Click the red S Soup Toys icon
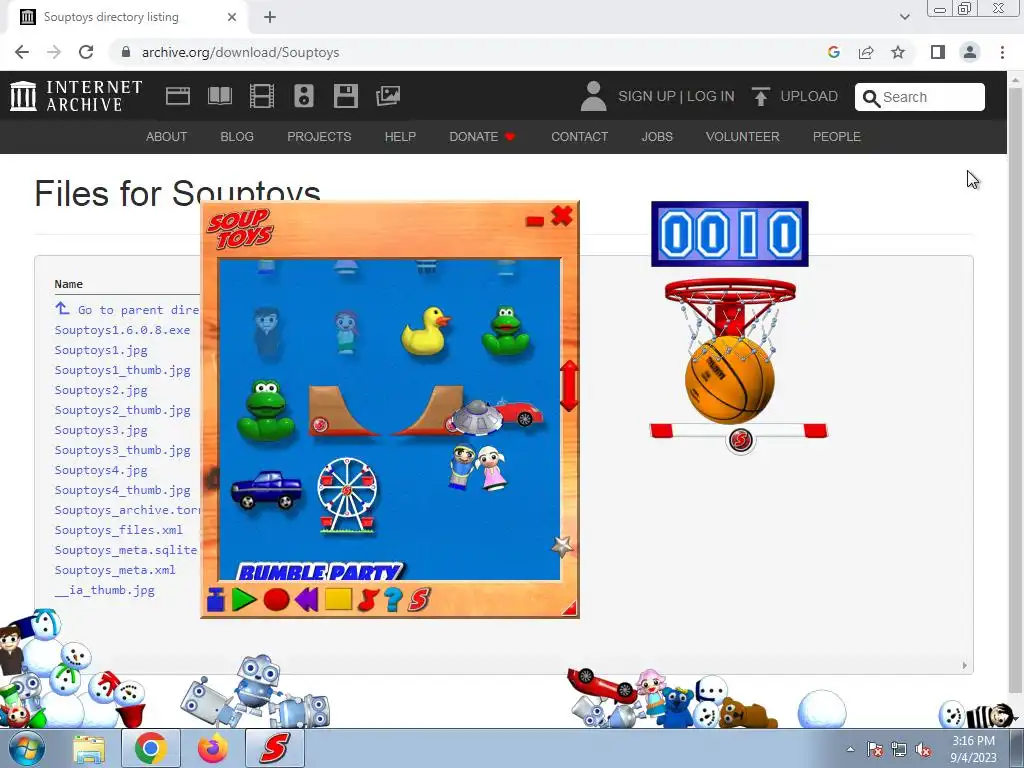 pyautogui.click(x=419, y=600)
